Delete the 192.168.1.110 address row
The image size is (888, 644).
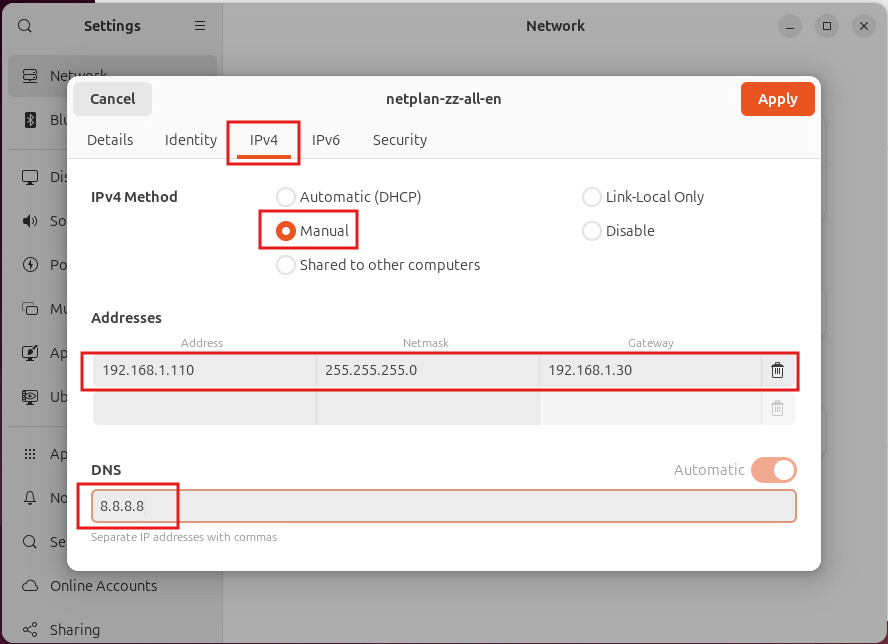click(778, 370)
